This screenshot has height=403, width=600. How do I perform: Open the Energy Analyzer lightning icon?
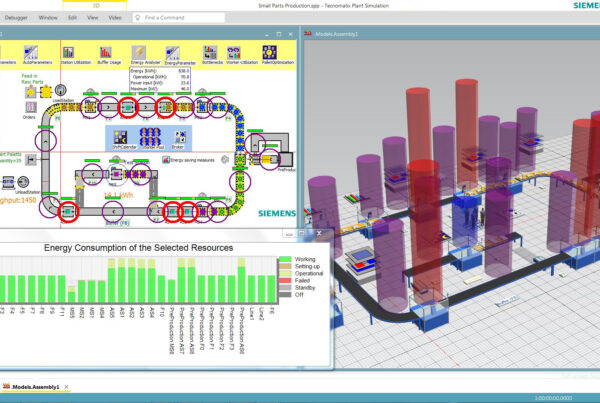click(139, 52)
